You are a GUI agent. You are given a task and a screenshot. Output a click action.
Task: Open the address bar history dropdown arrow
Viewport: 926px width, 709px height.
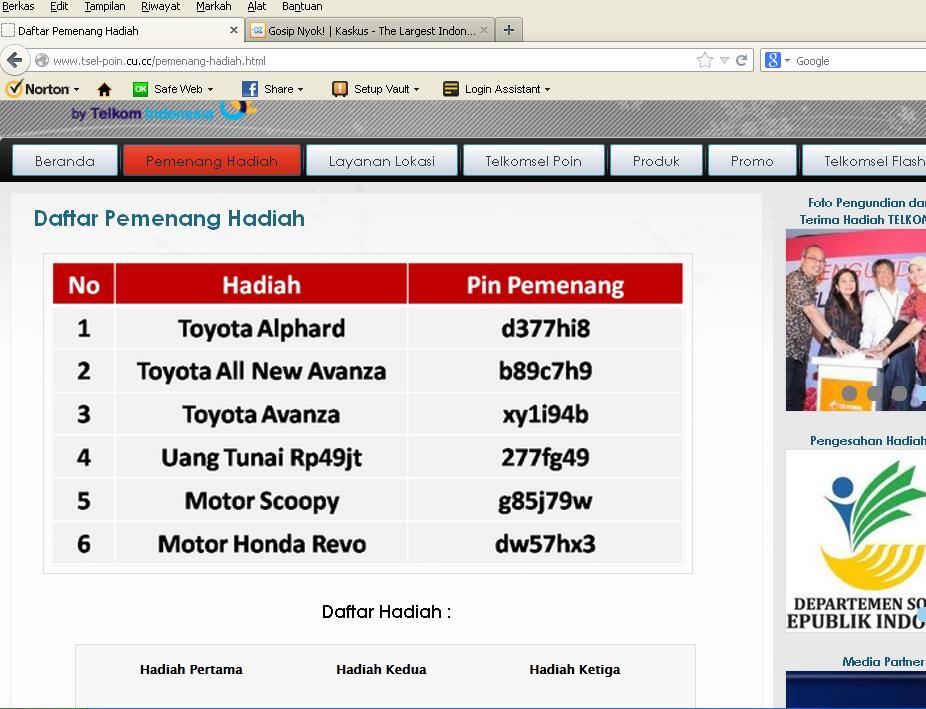pyautogui.click(x=725, y=61)
